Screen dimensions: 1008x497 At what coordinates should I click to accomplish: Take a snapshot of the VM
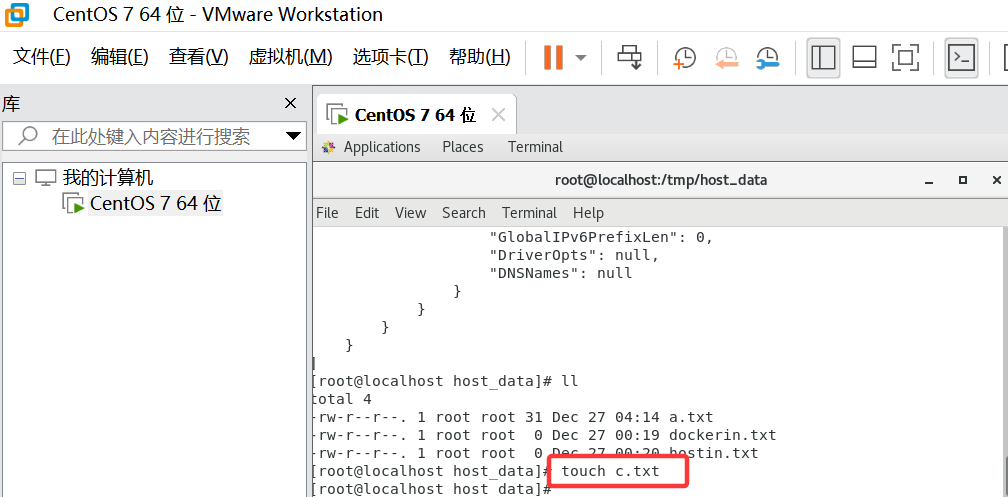(685, 58)
